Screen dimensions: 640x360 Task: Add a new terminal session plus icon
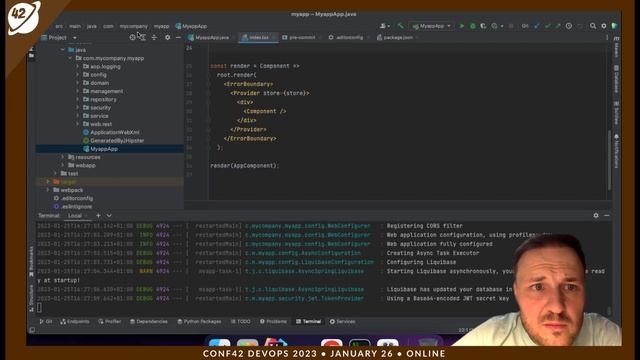point(98,216)
